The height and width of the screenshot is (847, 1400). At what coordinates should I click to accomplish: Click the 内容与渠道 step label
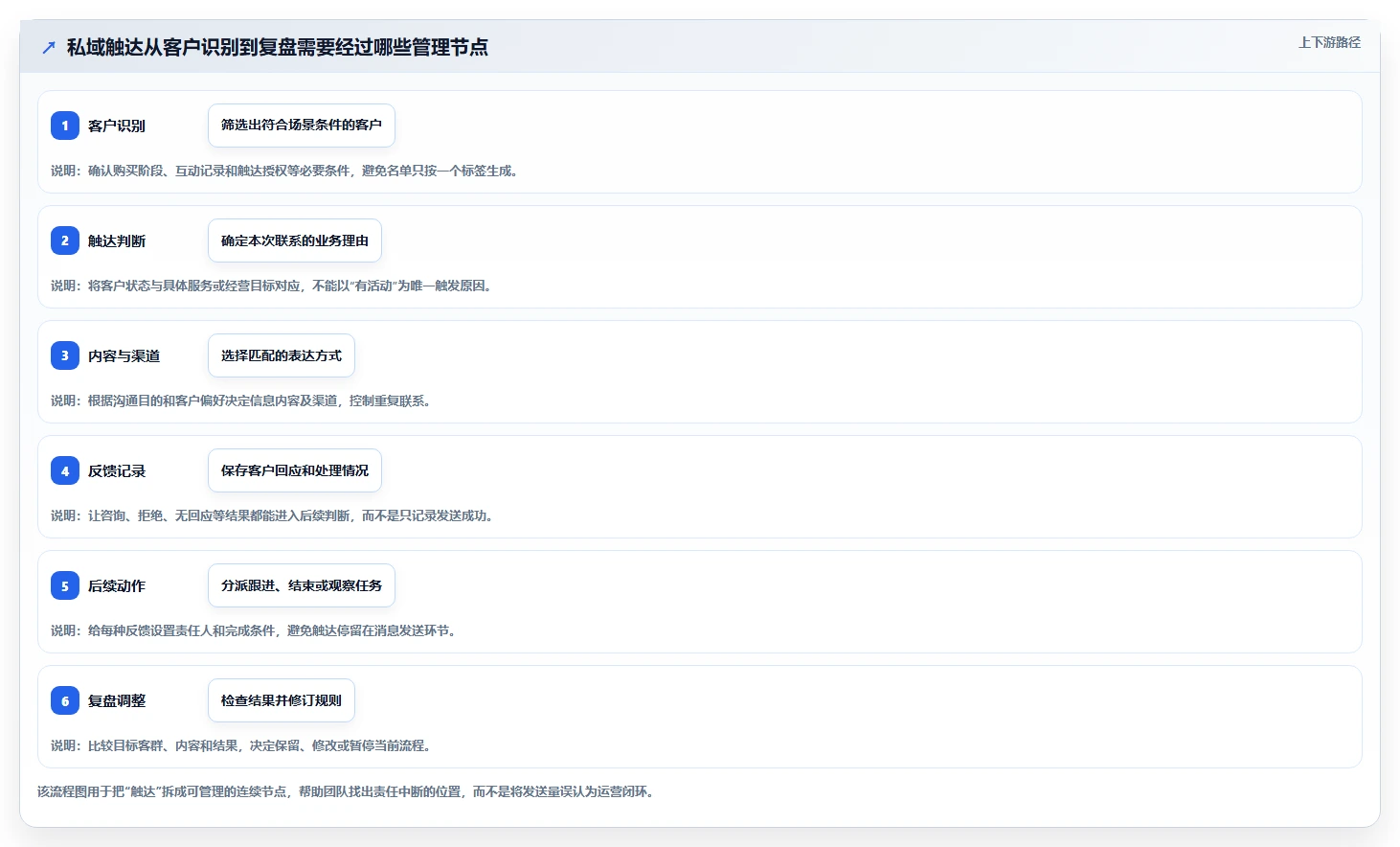(124, 355)
